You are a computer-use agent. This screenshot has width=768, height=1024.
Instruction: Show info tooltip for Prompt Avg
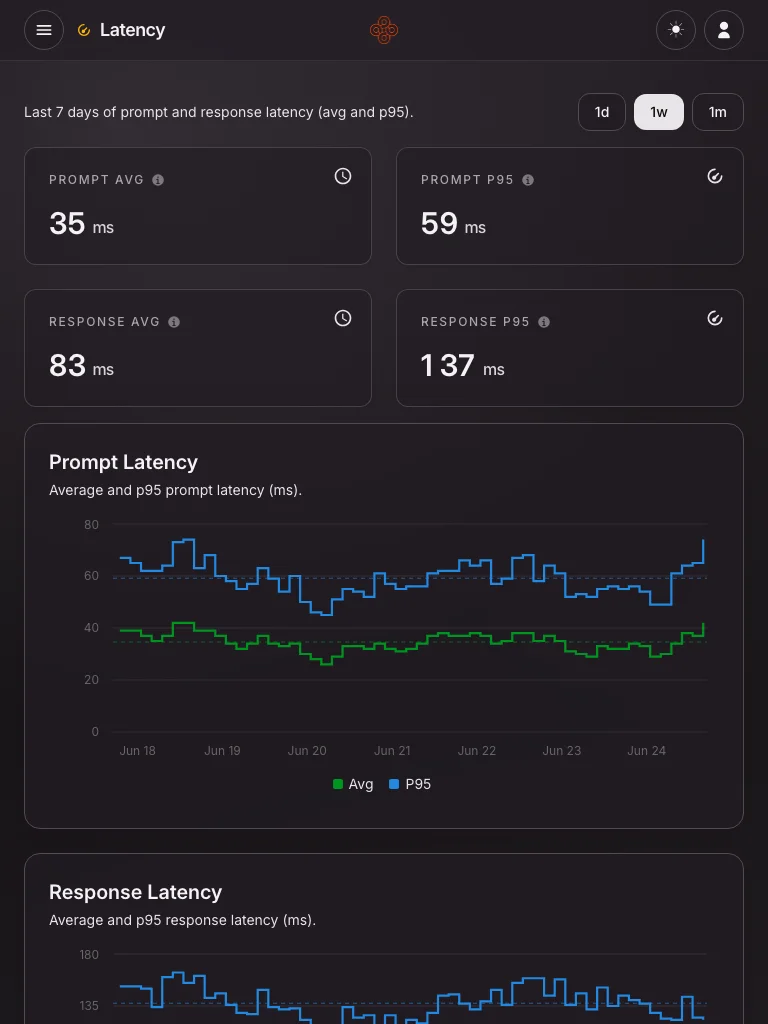pyautogui.click(x=158, y=180)
